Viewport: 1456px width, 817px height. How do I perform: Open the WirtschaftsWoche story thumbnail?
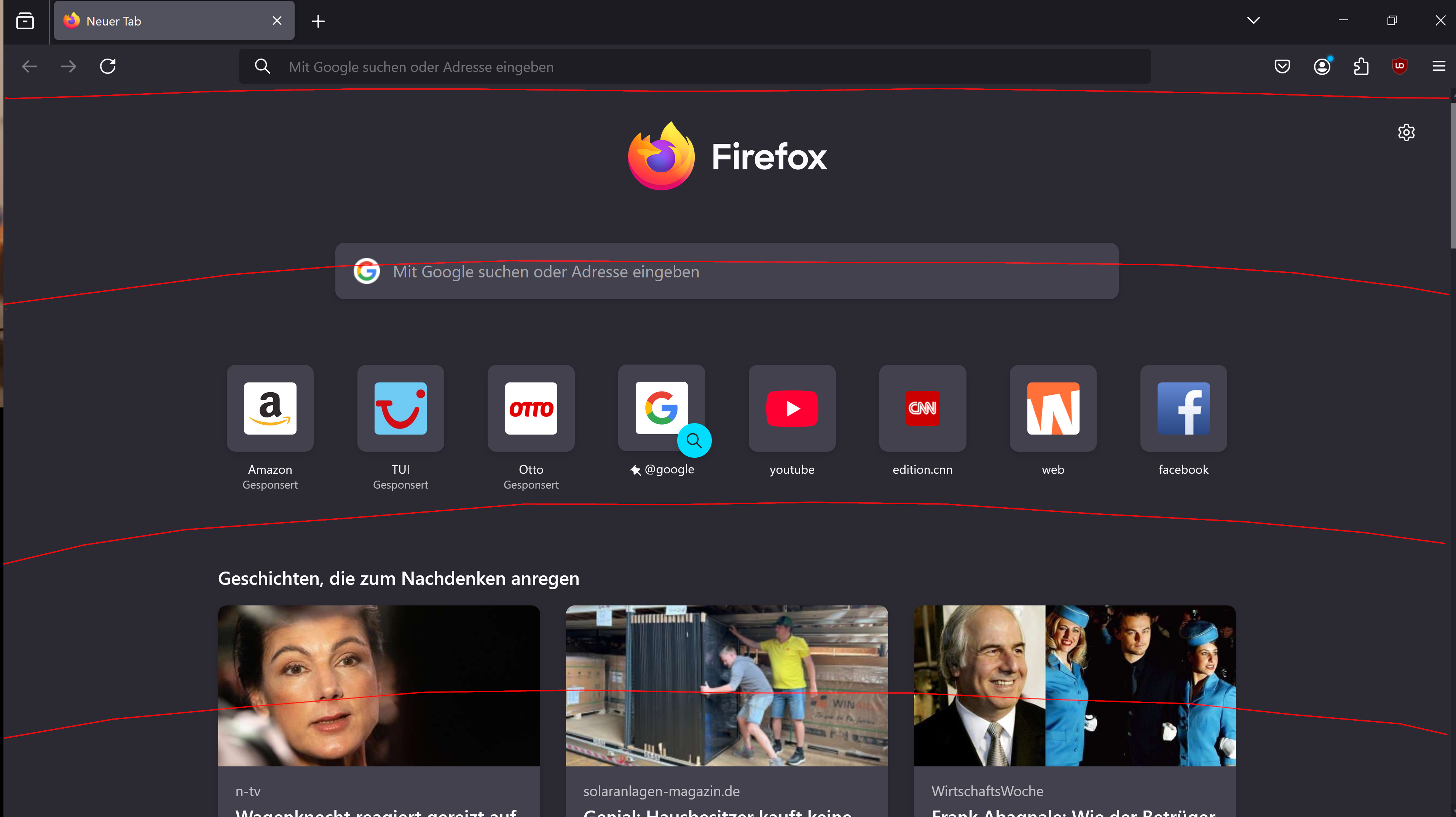[x=1075, y=686]
